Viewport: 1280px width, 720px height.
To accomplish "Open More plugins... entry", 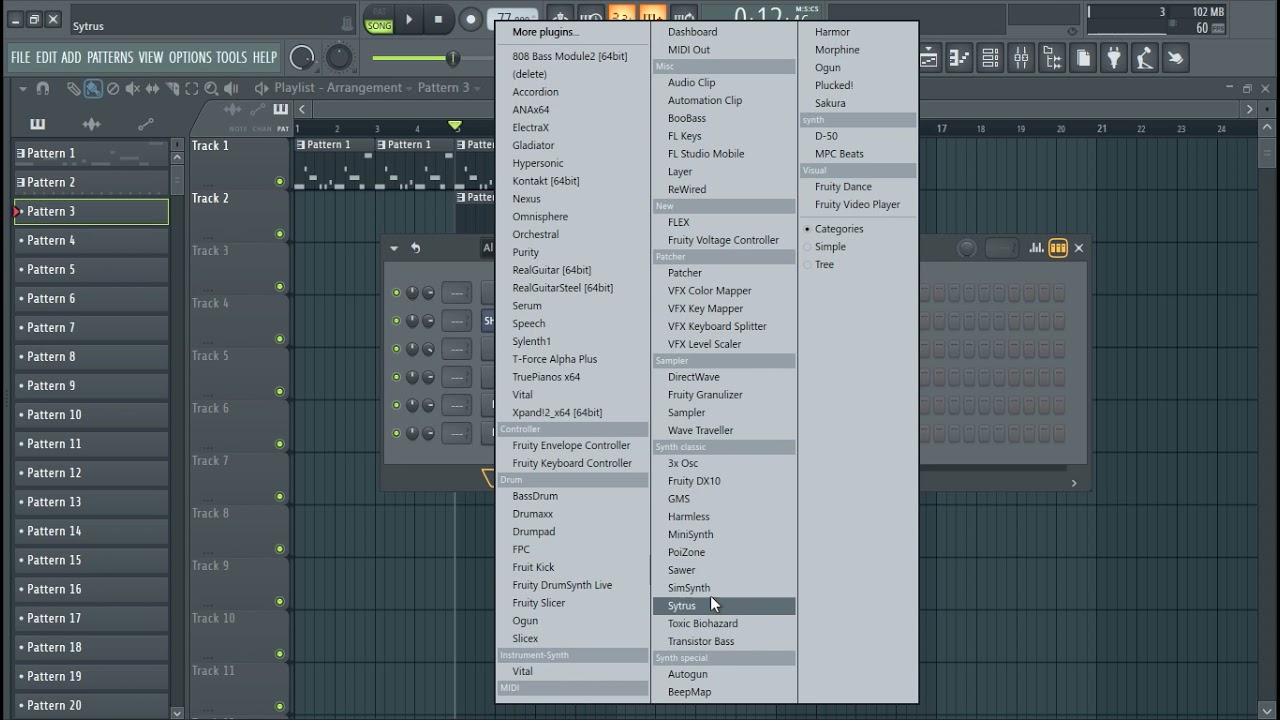I will point(546,32).
